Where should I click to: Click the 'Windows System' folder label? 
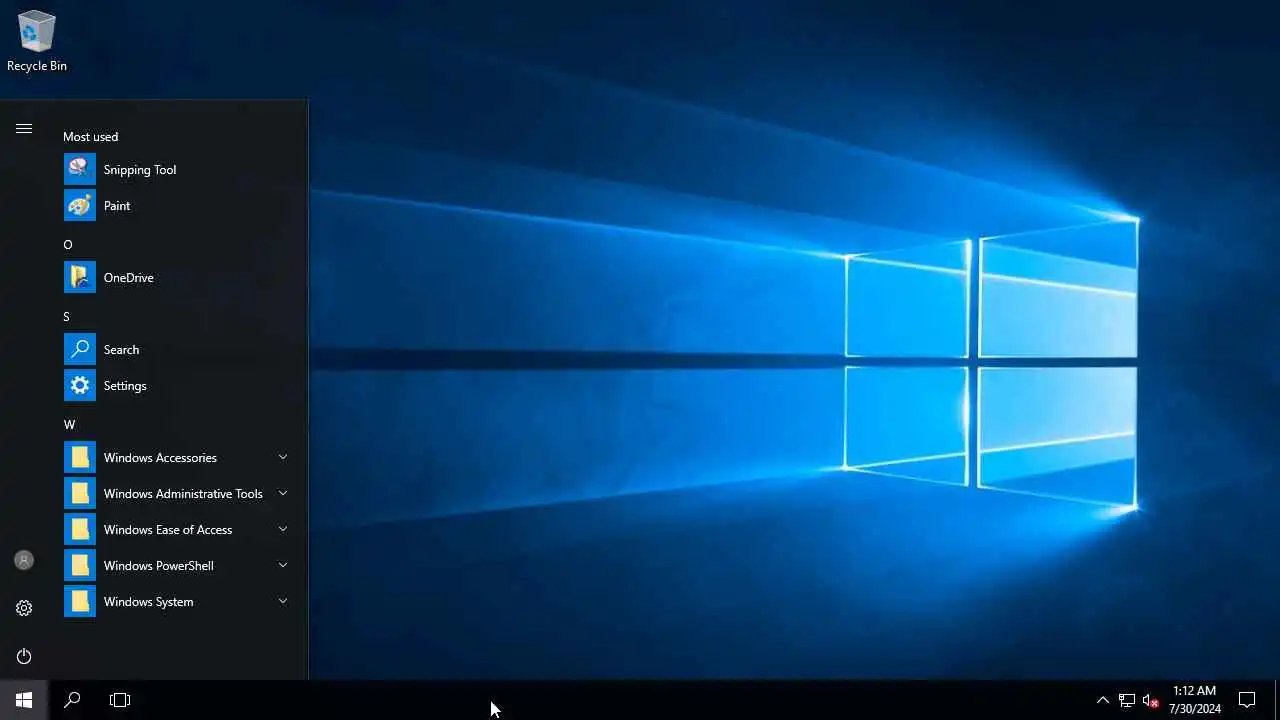149,602
